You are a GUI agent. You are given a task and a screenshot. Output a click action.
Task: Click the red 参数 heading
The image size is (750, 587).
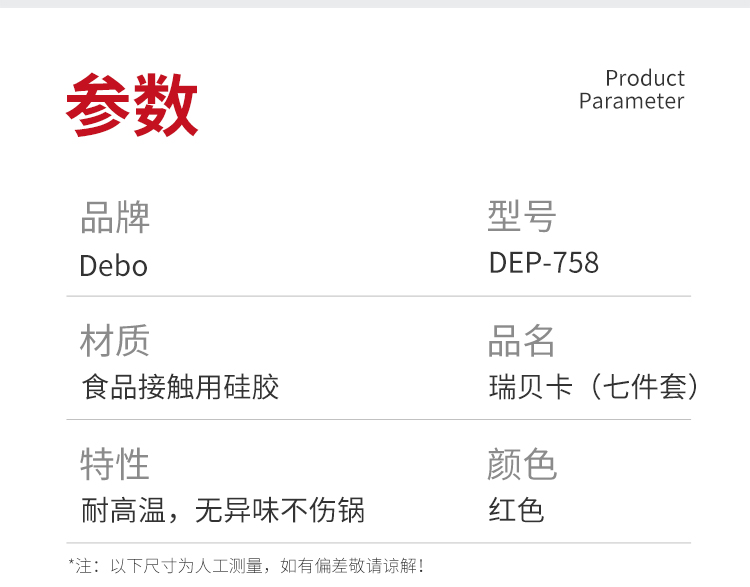(x=132, y=105)
